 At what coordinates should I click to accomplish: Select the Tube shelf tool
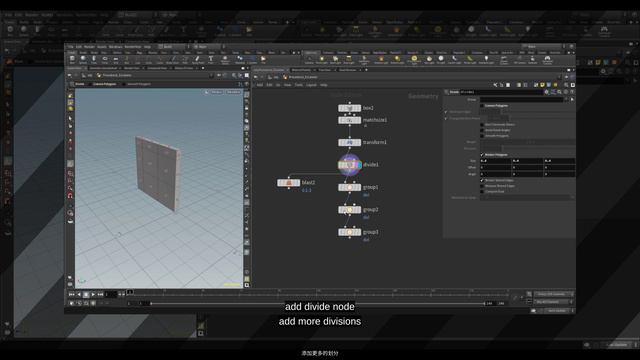[94, 60]
